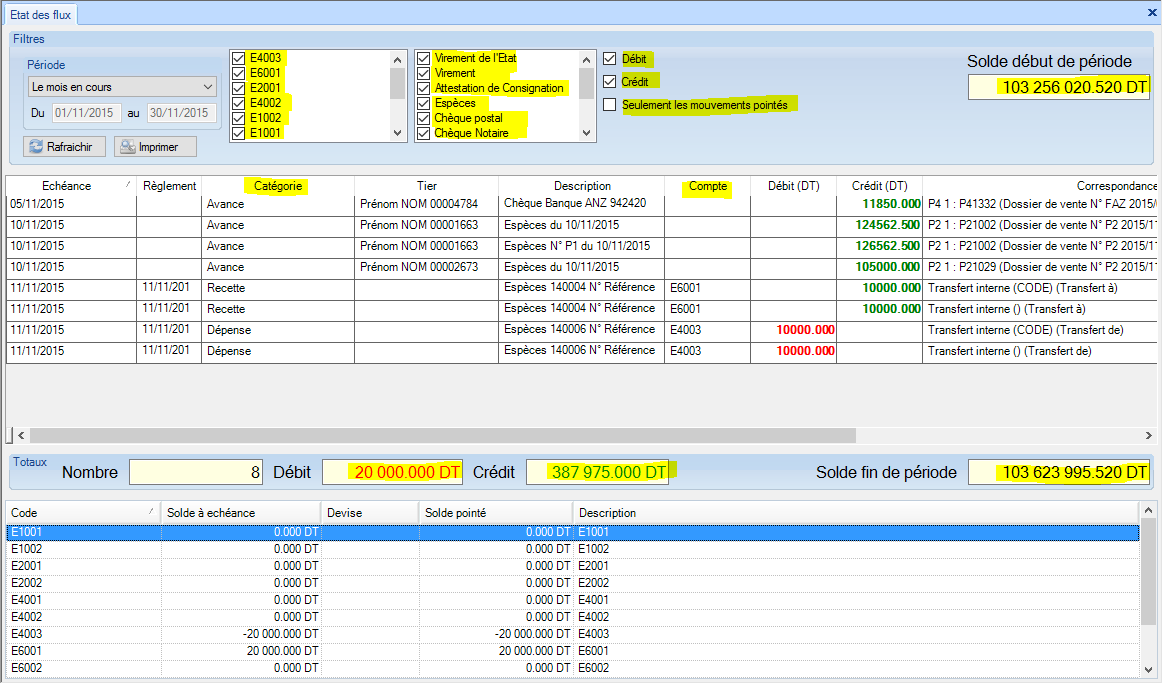Enable Seulement les mouvements pointés

(610, 104)
